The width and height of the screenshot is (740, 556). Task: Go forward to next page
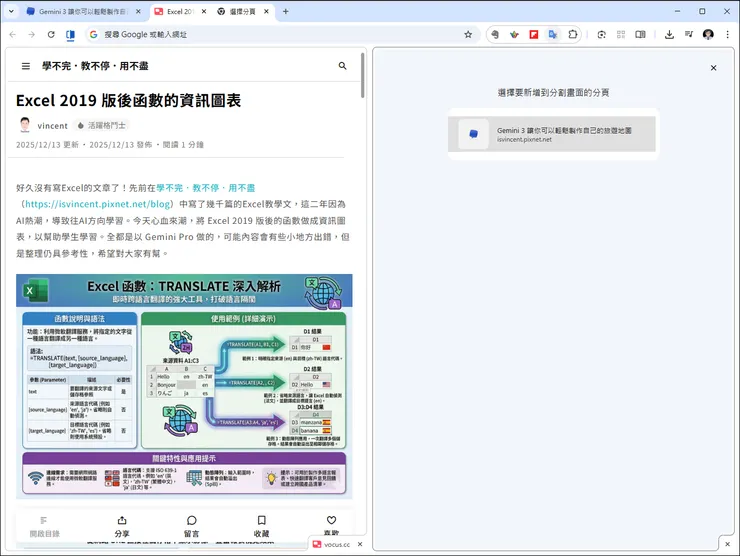pos(32,34)
